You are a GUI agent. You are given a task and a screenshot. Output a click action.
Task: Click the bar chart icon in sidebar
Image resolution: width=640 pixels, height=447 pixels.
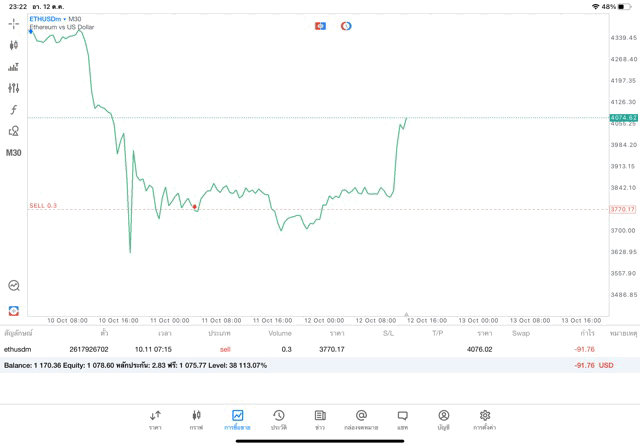point(13,67)
